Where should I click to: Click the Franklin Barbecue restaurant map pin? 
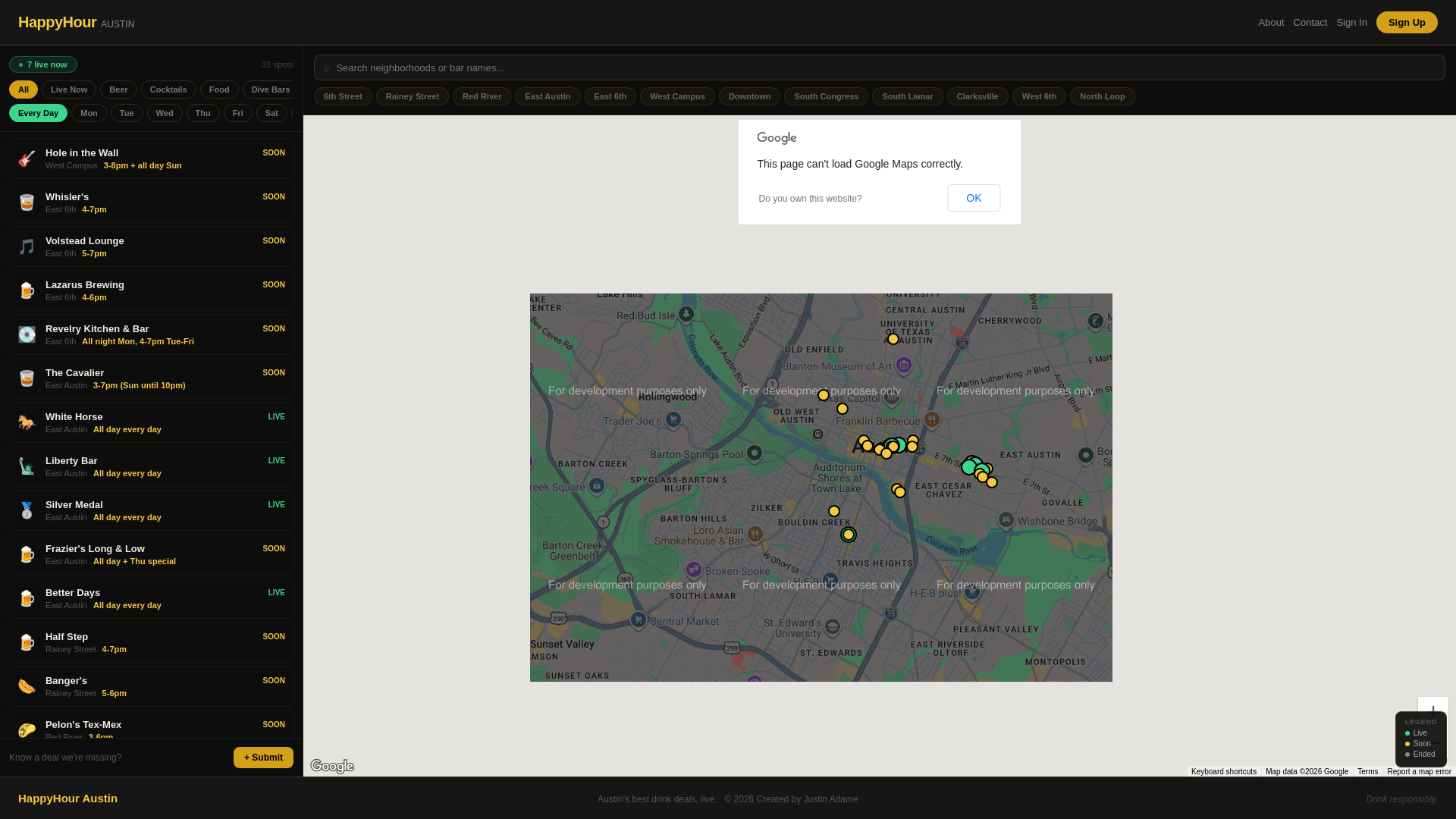(932, 419)
